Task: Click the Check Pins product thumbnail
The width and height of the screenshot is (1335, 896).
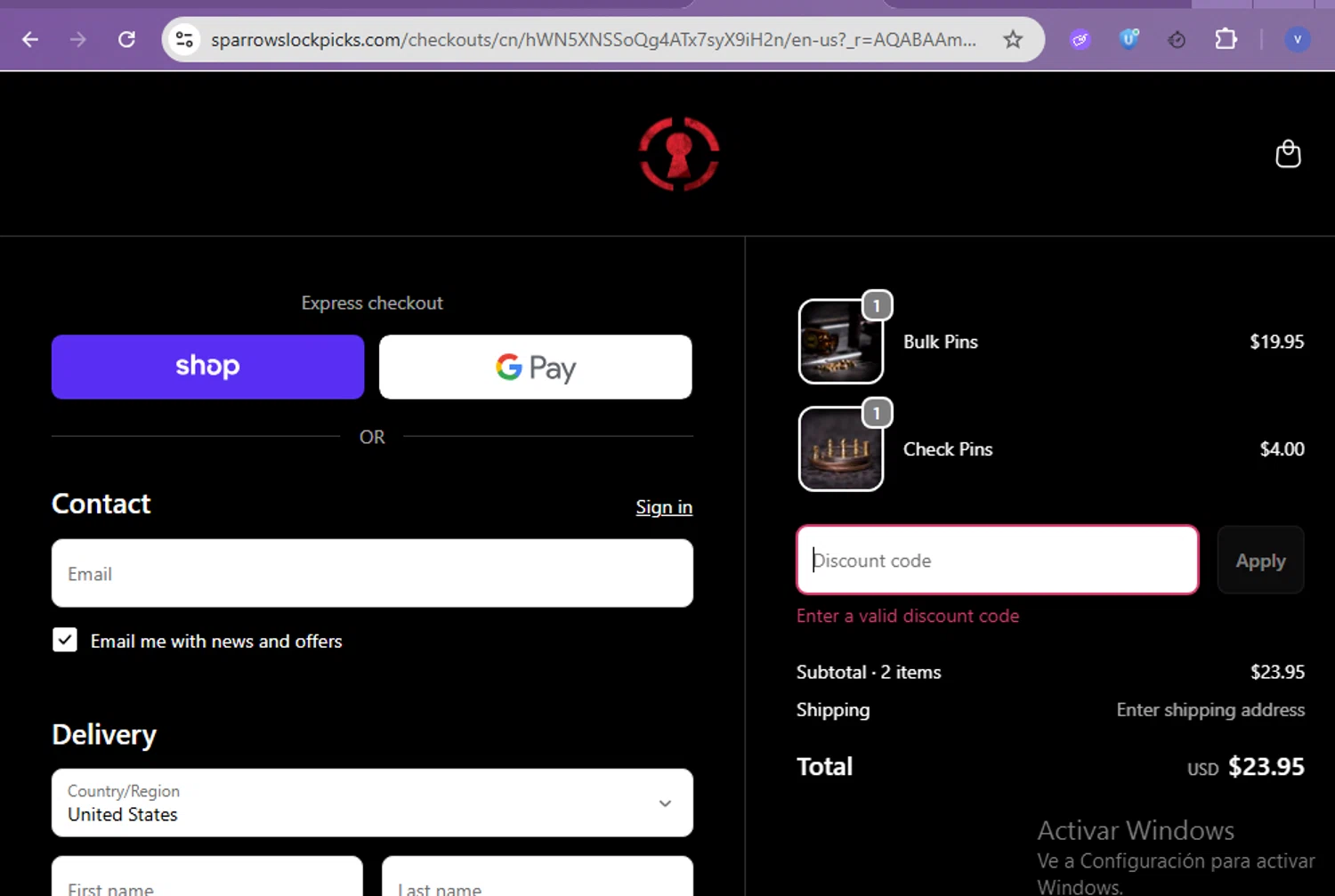Action: click(841, 448)
